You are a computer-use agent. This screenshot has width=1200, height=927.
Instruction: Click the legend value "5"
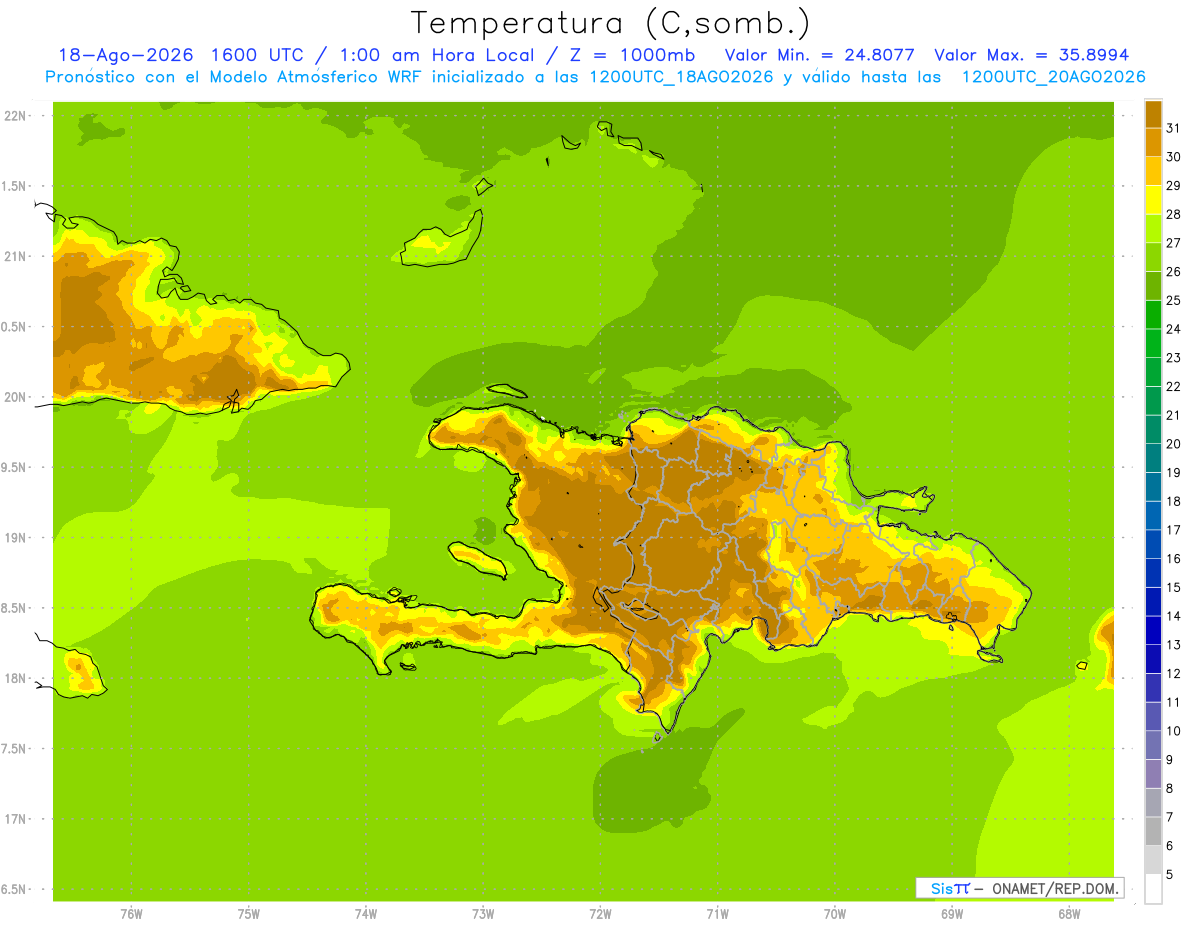click(x=1170, y=875)
